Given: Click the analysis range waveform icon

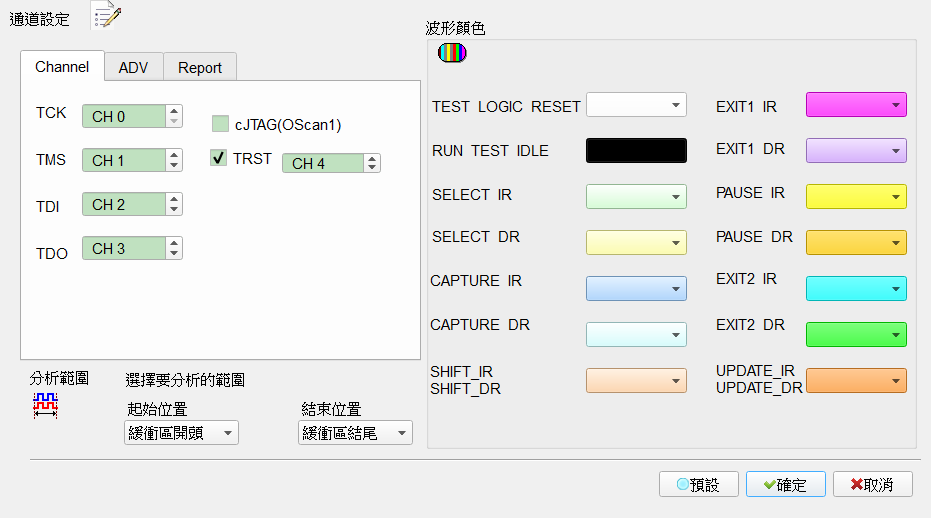Looking at the screenshot, I should pyautogui.click(x=46, y=406).
